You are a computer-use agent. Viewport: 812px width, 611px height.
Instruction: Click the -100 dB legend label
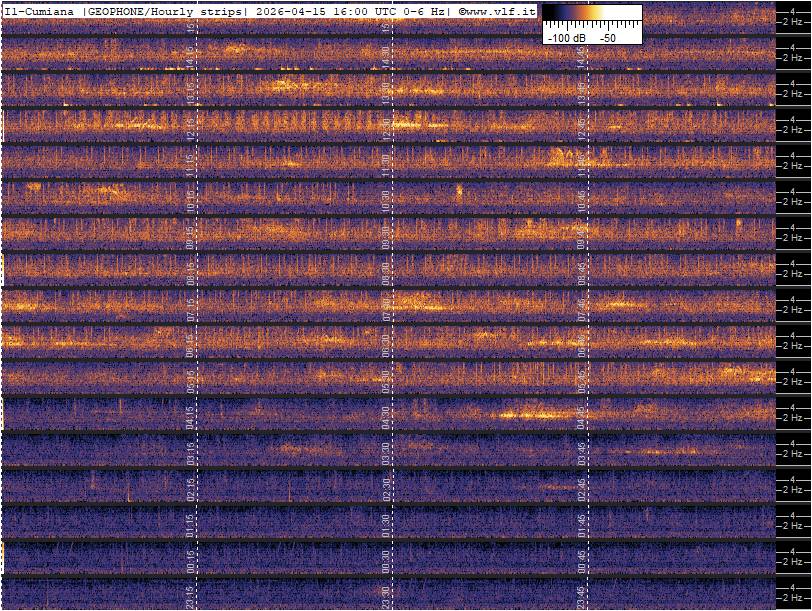566,37
